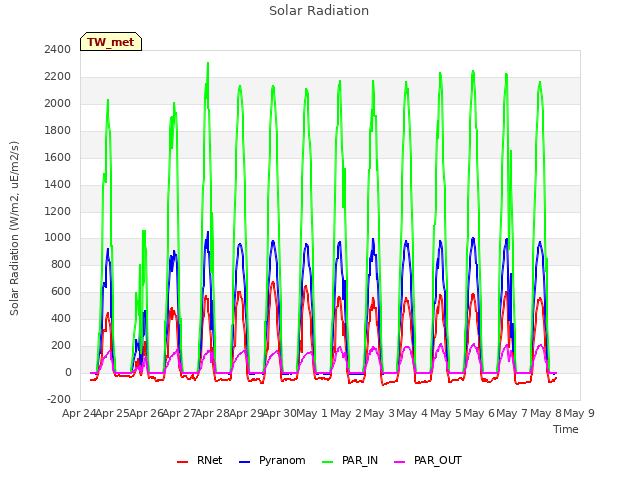Click the May 5 x-axis label

click(446, 413)
